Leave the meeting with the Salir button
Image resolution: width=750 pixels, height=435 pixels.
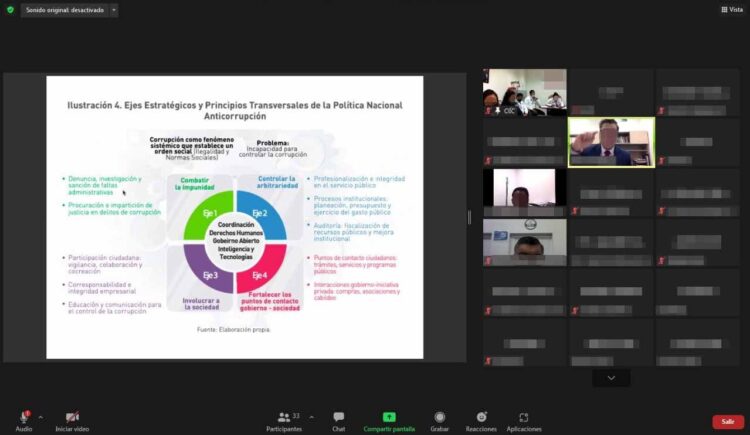point(727,421)
